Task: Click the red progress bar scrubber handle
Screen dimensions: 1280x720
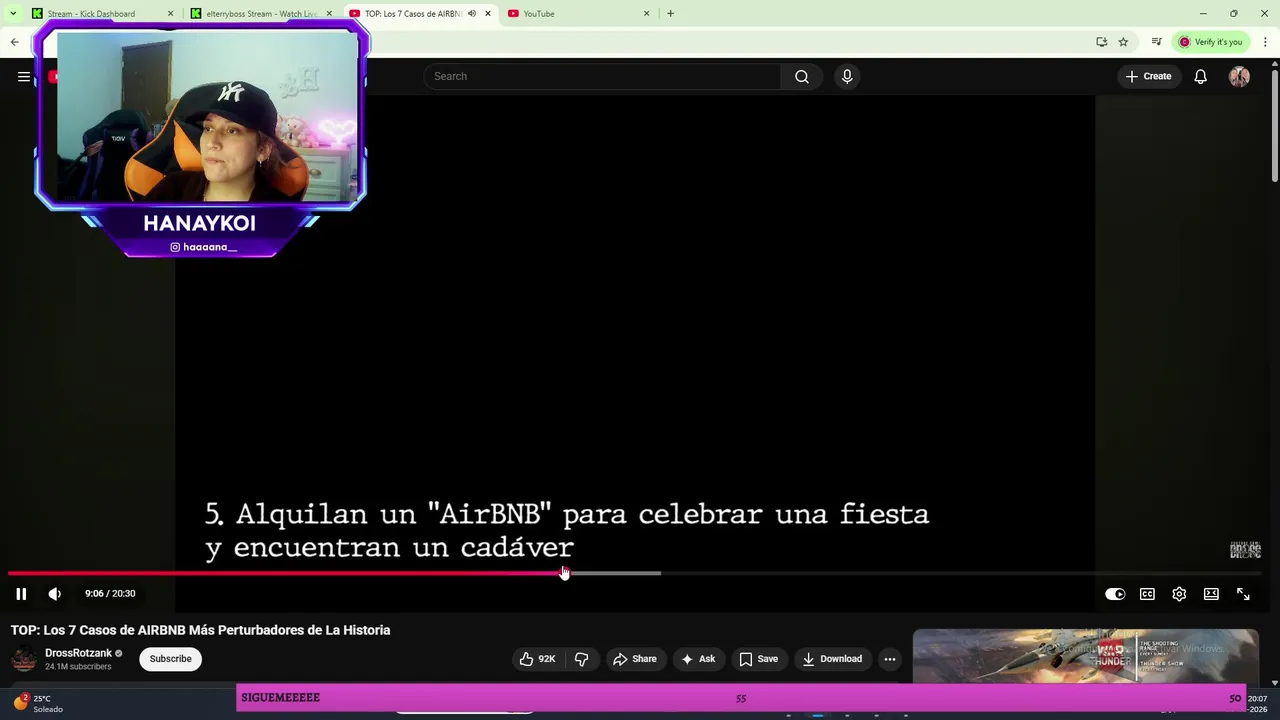Action: (x=564, y=573)
